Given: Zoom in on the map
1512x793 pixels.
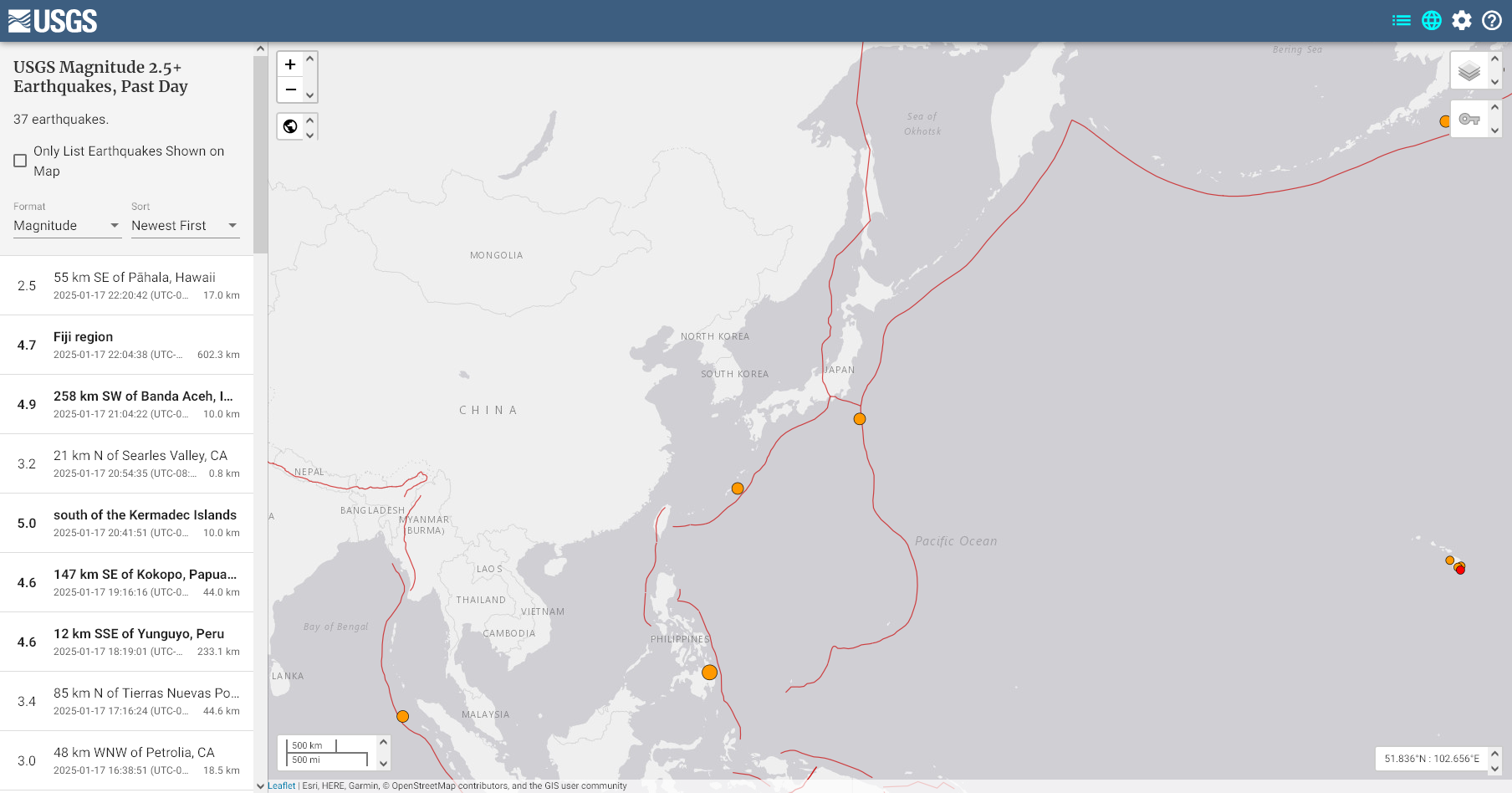Looking at the screenshot, I should (x=290, y=64).
